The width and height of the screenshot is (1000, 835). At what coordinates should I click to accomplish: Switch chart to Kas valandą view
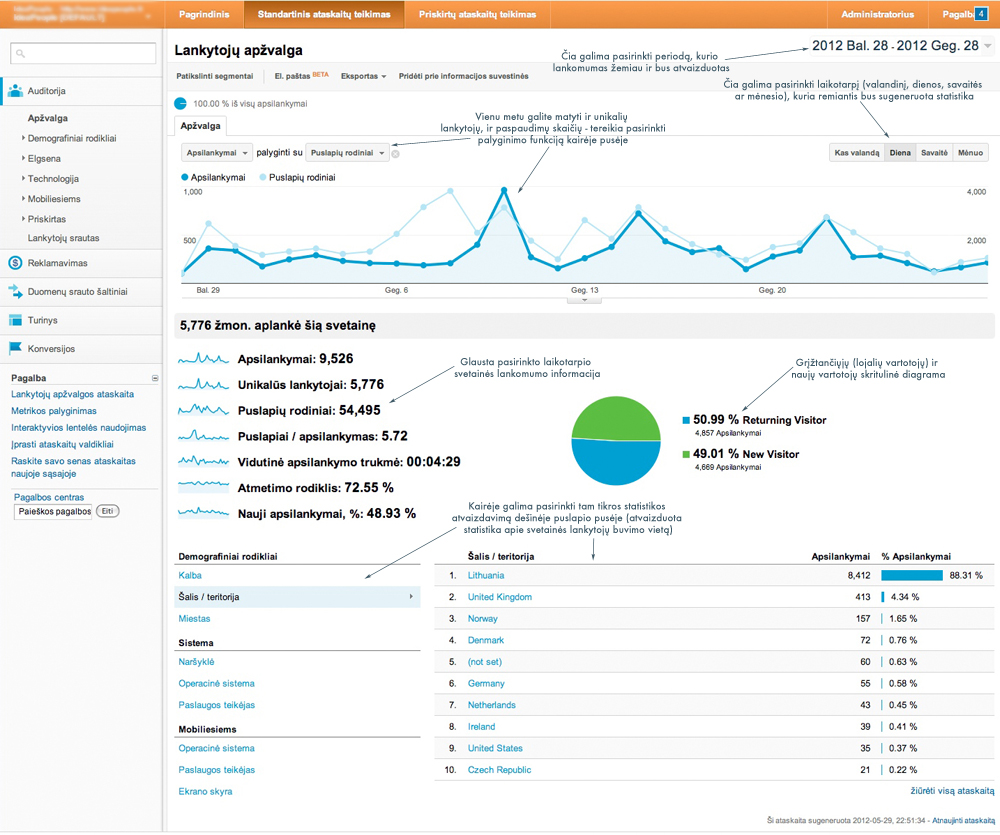point(857,153)
